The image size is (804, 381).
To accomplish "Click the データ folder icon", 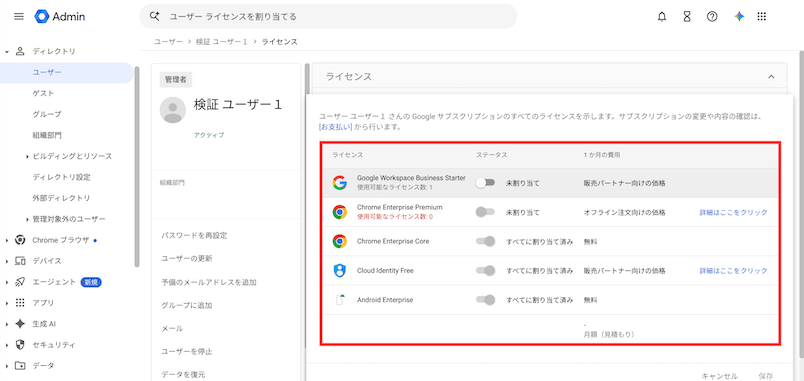I will coord(20,366).
